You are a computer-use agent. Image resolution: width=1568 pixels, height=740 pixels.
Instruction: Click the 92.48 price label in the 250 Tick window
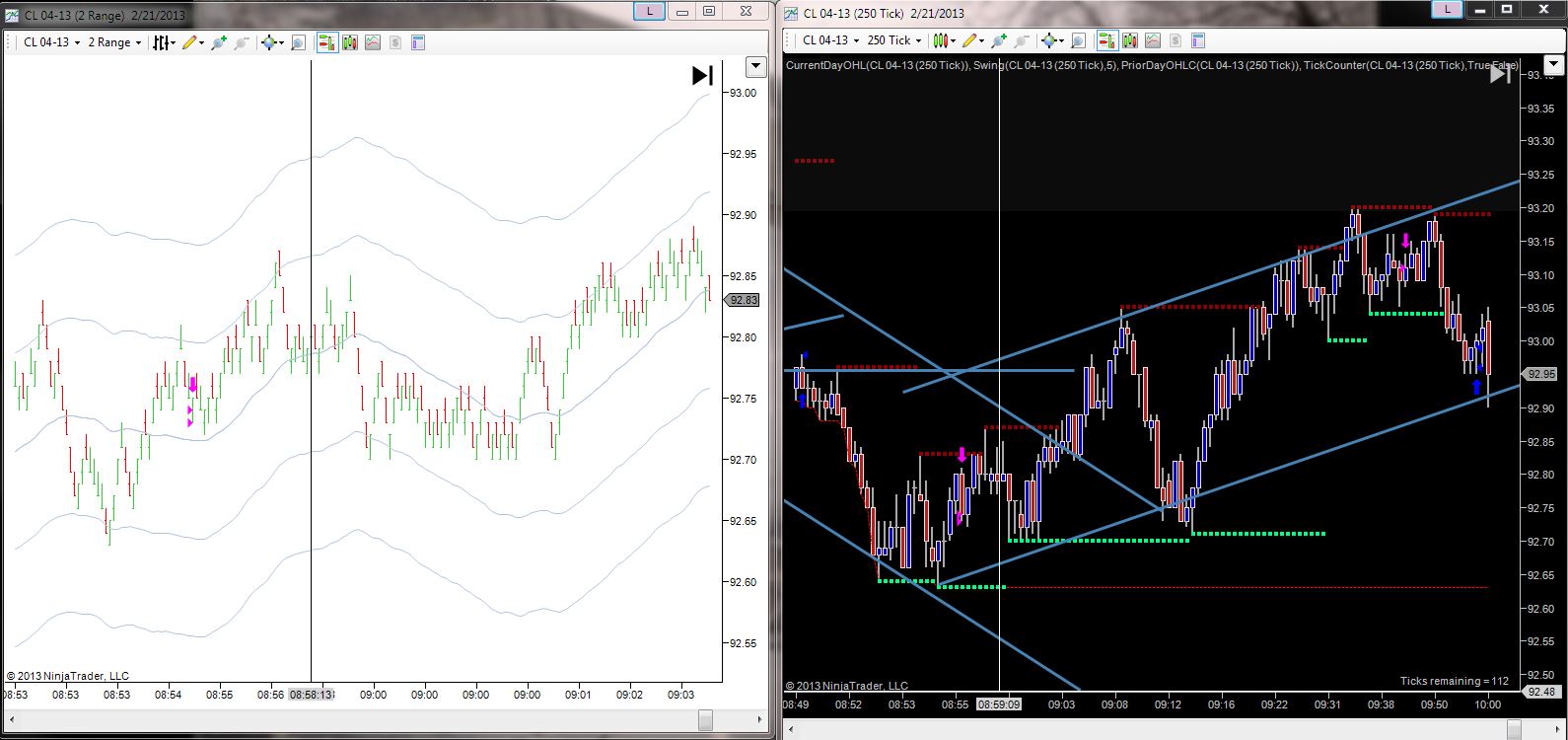click(x=1540, y=693)
